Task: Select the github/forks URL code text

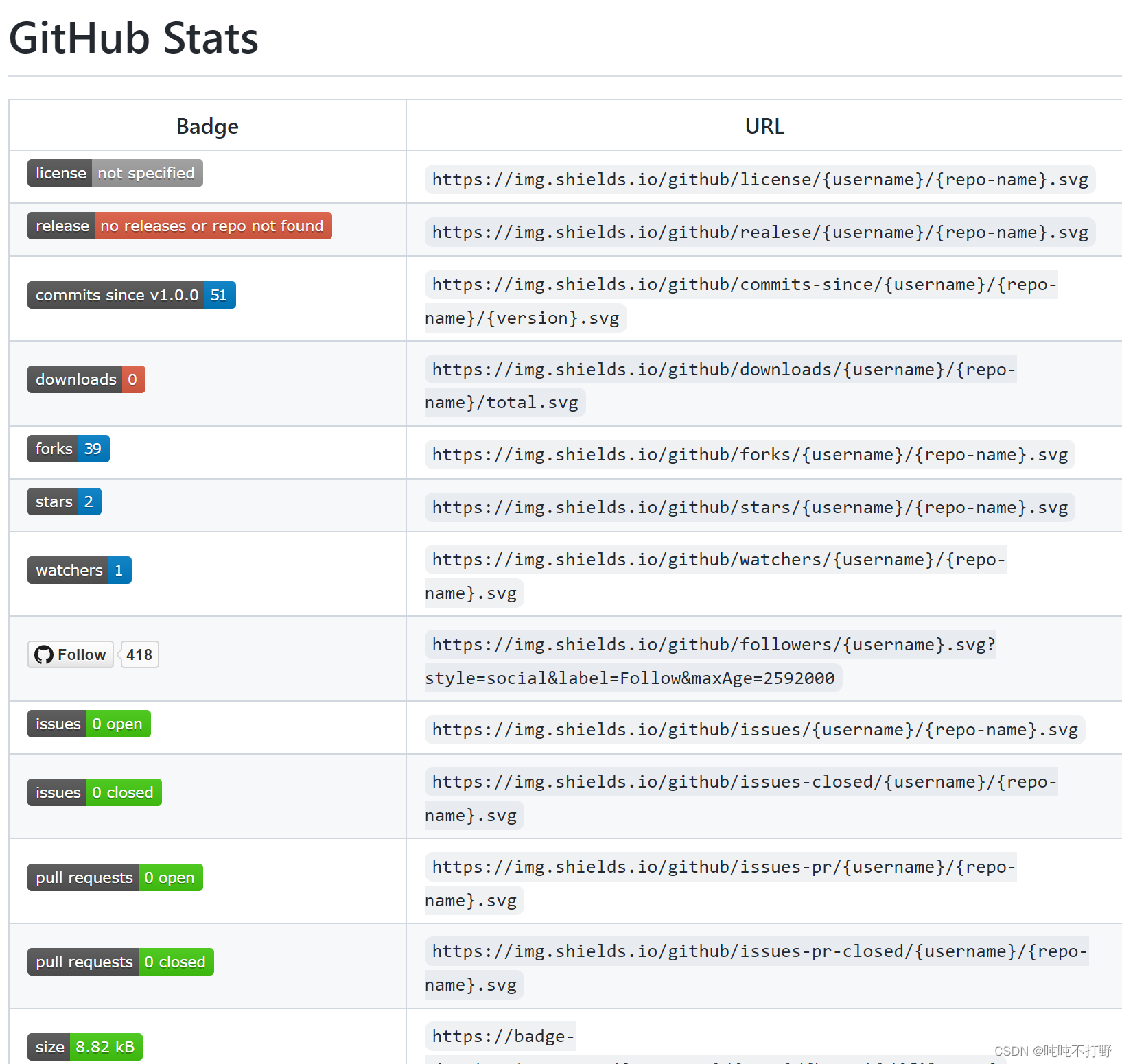Action: coord(750,455)
